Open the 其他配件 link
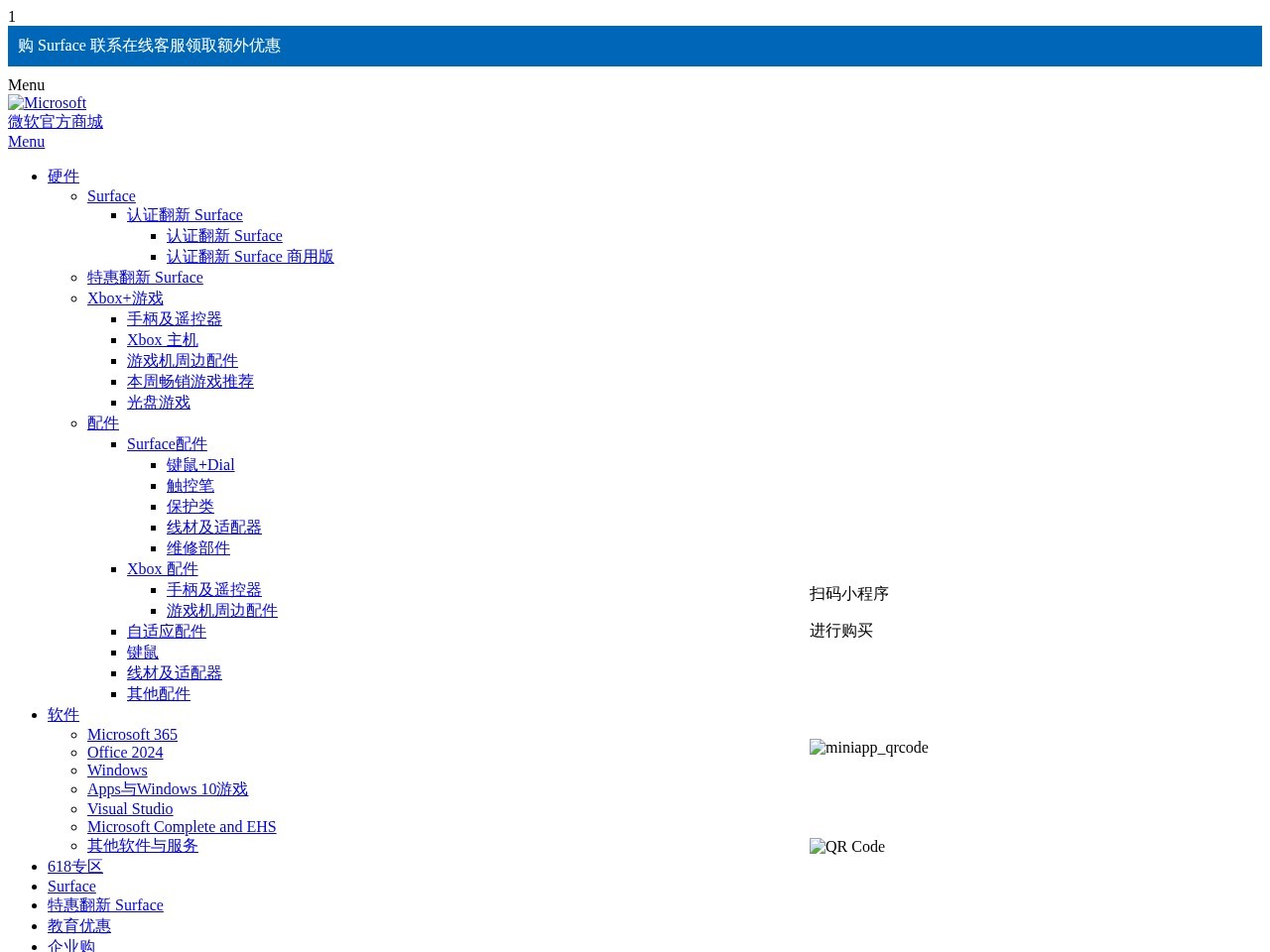Viewport: 1270px width, 952px height. [x=159, y=694]
